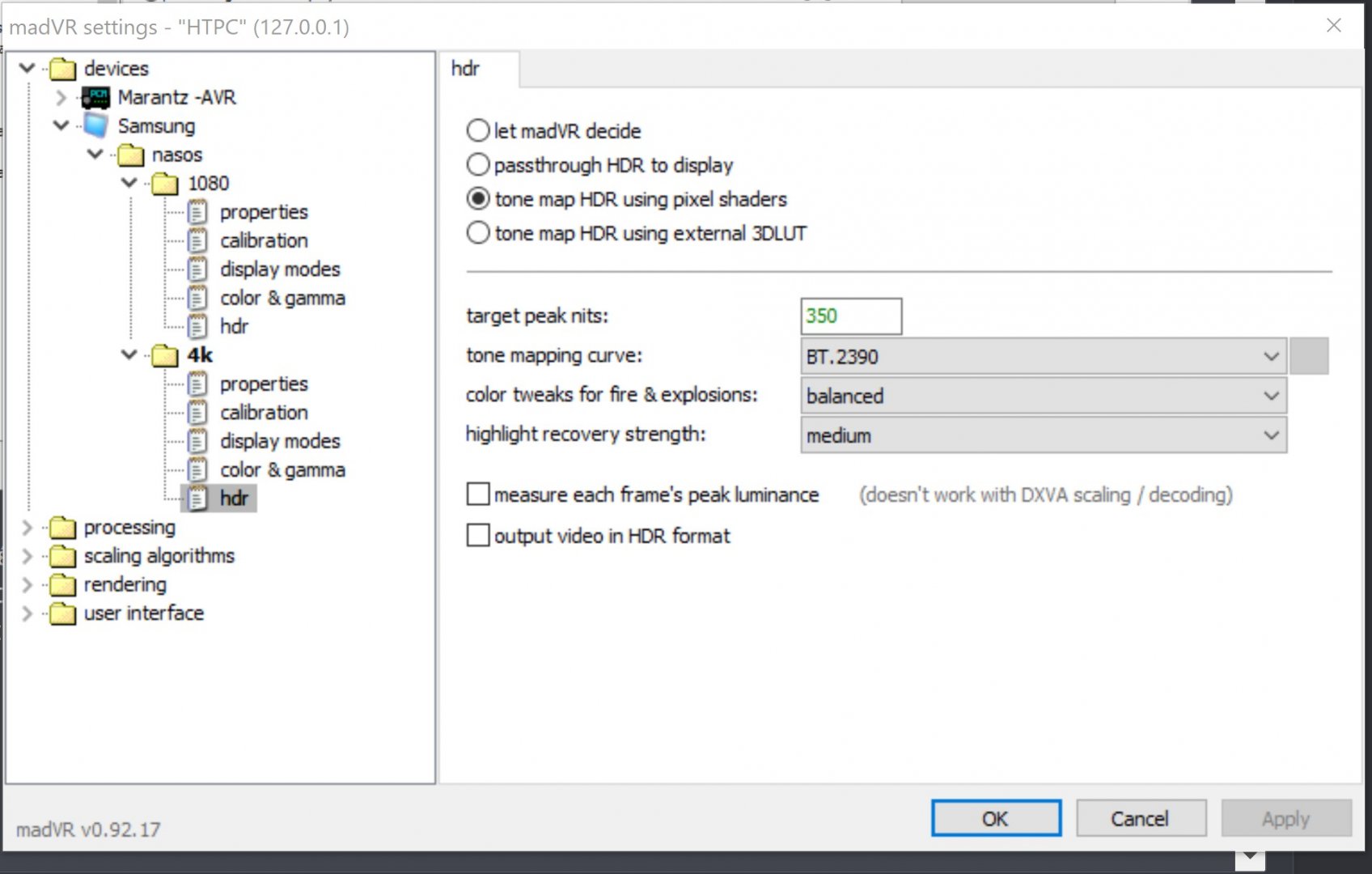Click the hdr tab header
The width and height of the screenshot is (1372, 874).
click(x=466, y=69)
